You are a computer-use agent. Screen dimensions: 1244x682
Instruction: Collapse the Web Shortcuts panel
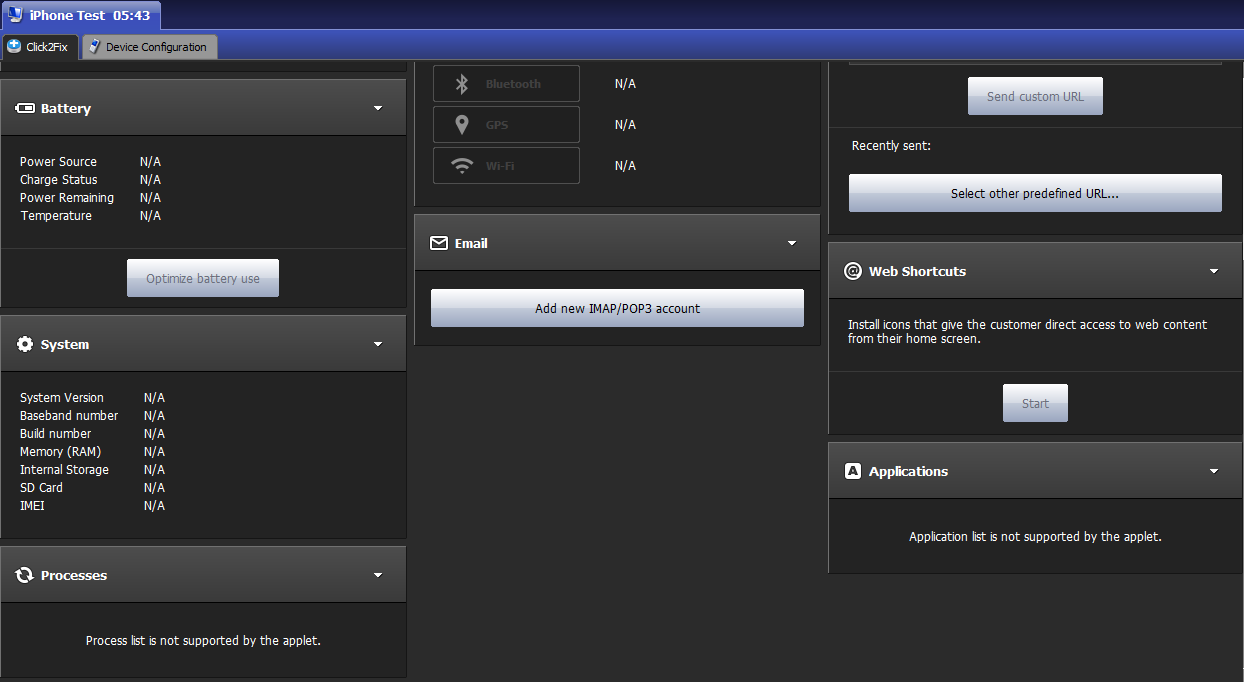[x=1213, y=270]
